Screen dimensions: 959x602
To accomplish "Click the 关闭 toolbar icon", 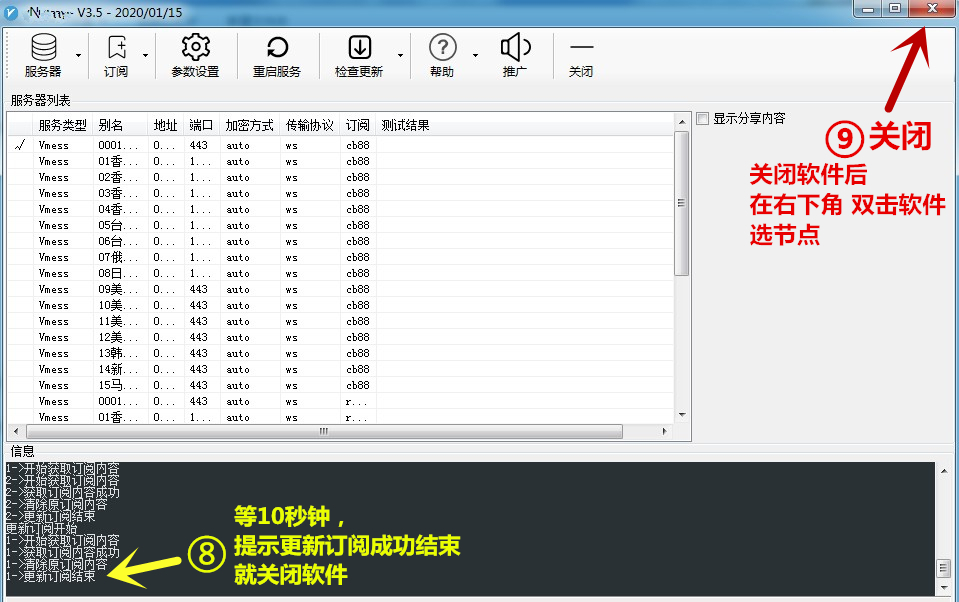I will pos(581,48).
